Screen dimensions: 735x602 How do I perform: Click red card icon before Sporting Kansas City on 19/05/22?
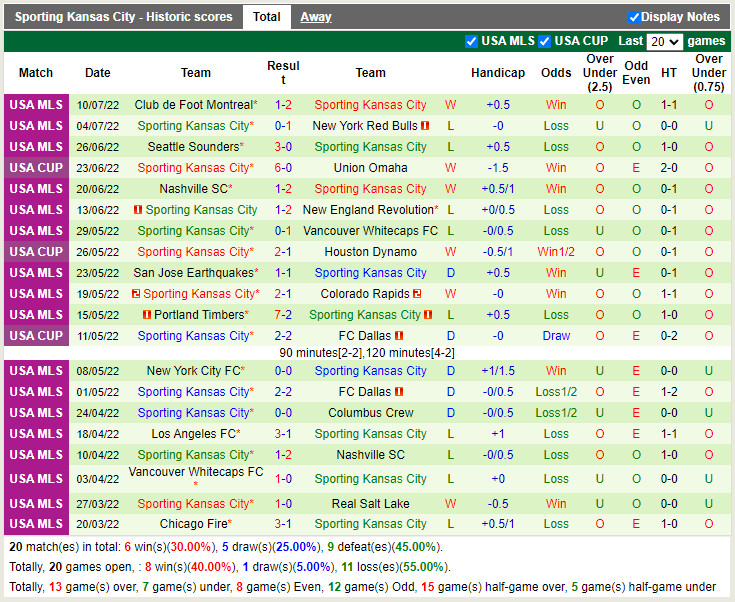135,294
